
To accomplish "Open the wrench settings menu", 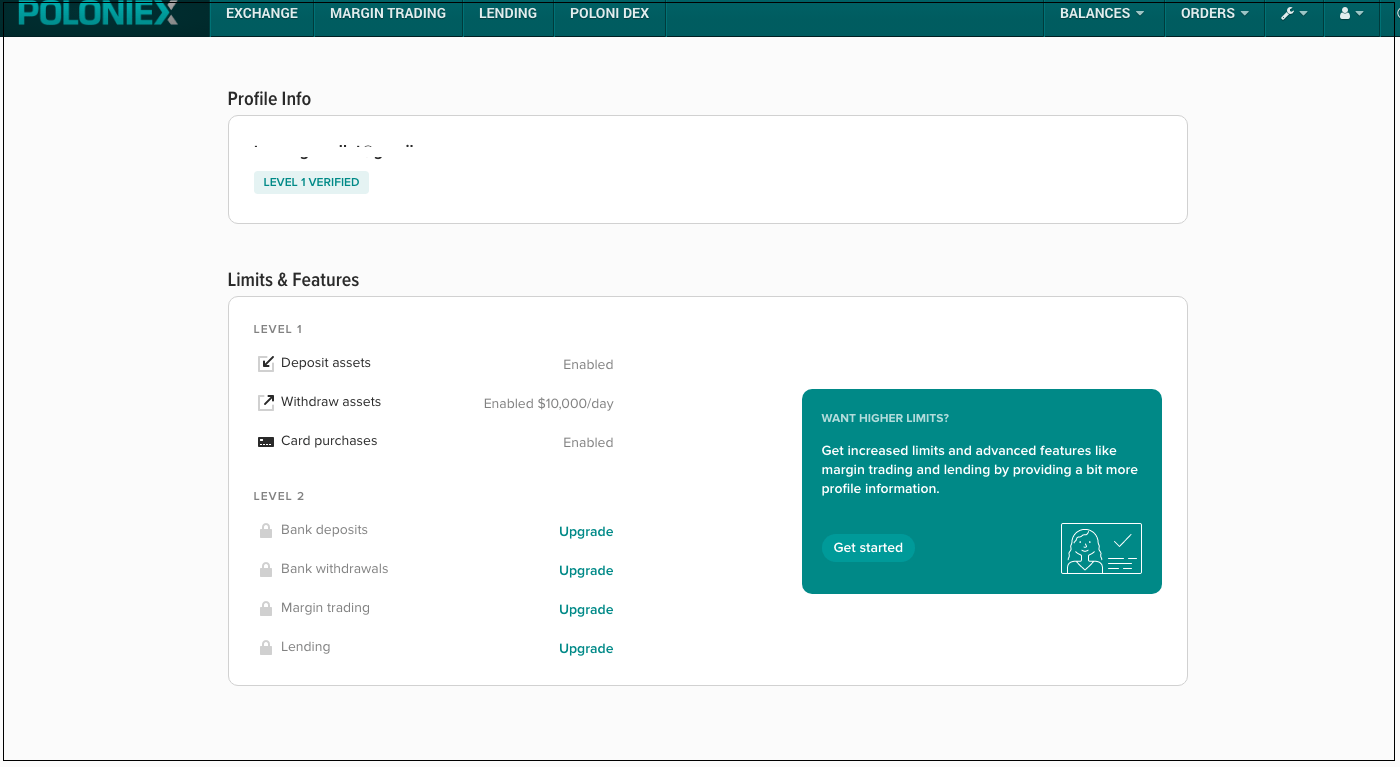I will [1294, 14].
